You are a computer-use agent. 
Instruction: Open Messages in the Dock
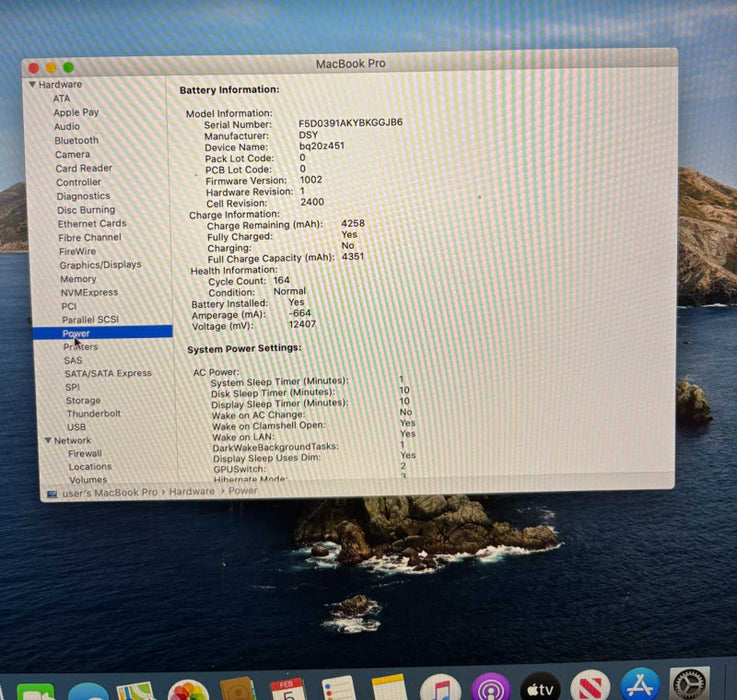[x=88, y=692]
